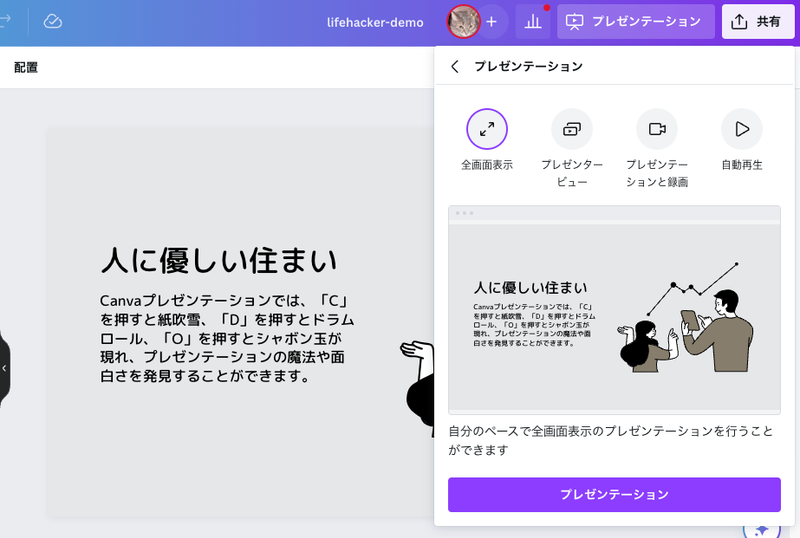This screenshot has width=800, height=538.
Task: Open the cat profile avatar
Action: (463, 21)
